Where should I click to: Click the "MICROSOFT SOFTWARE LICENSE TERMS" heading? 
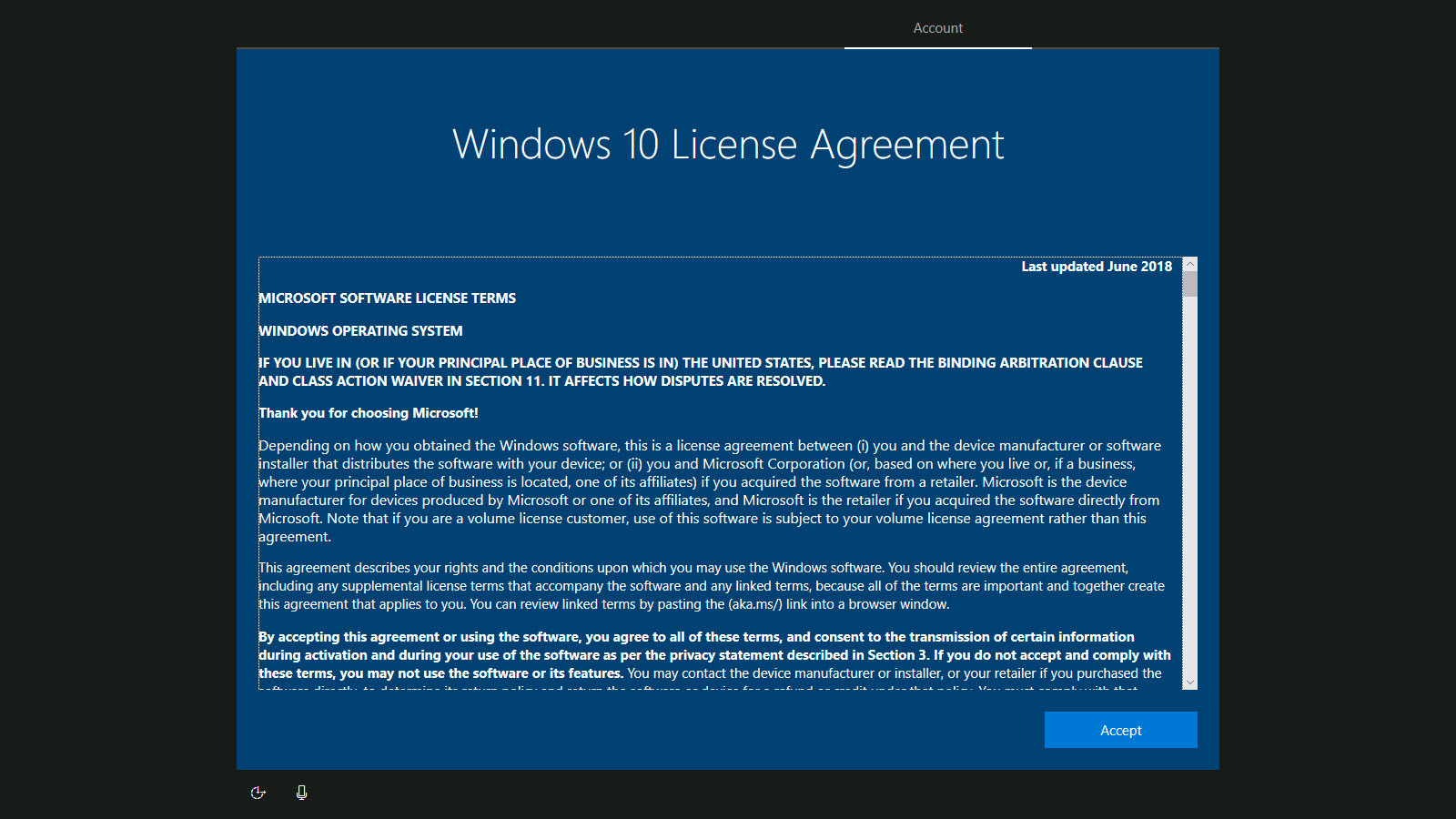click(x=388, y=298)
